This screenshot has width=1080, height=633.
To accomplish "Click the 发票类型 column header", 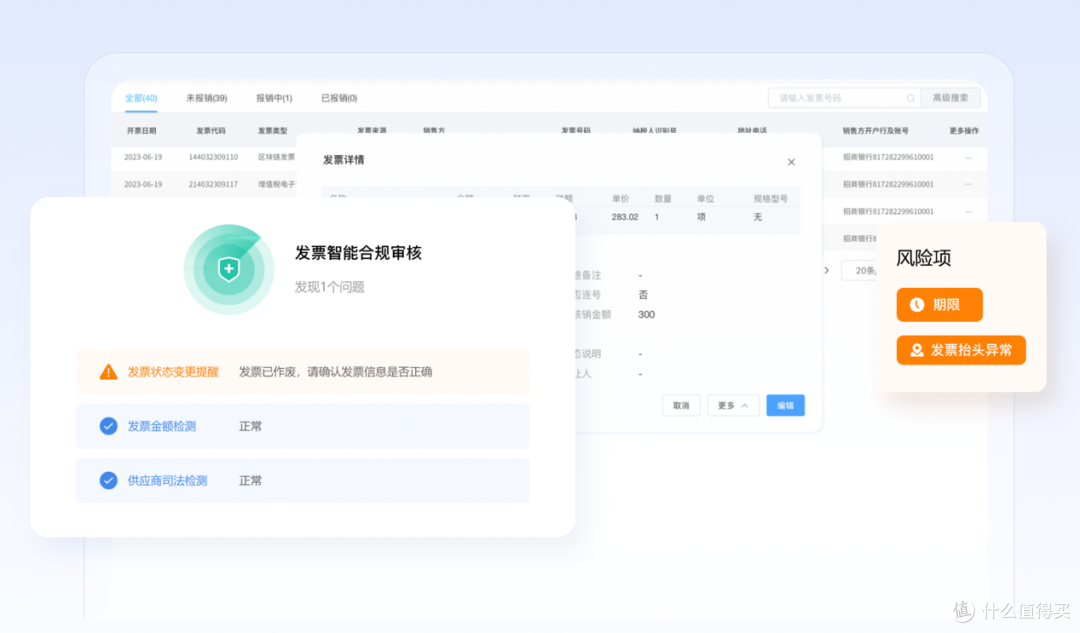I will pyautogui.click(x=273, y=130).
